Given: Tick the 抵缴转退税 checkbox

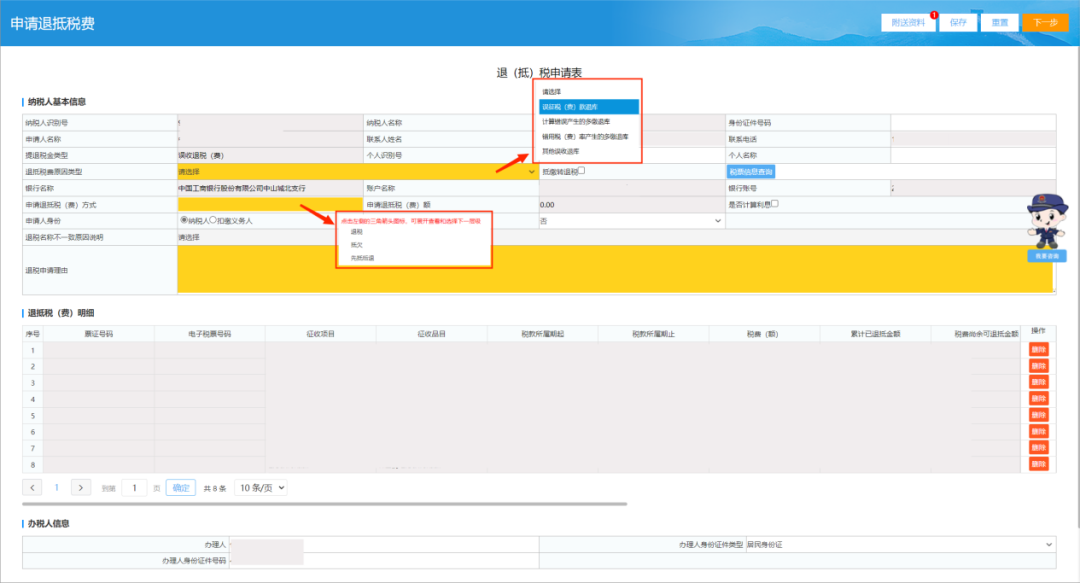Looking at the screenshot, I should pyautogui.click(x=581, y=170).
